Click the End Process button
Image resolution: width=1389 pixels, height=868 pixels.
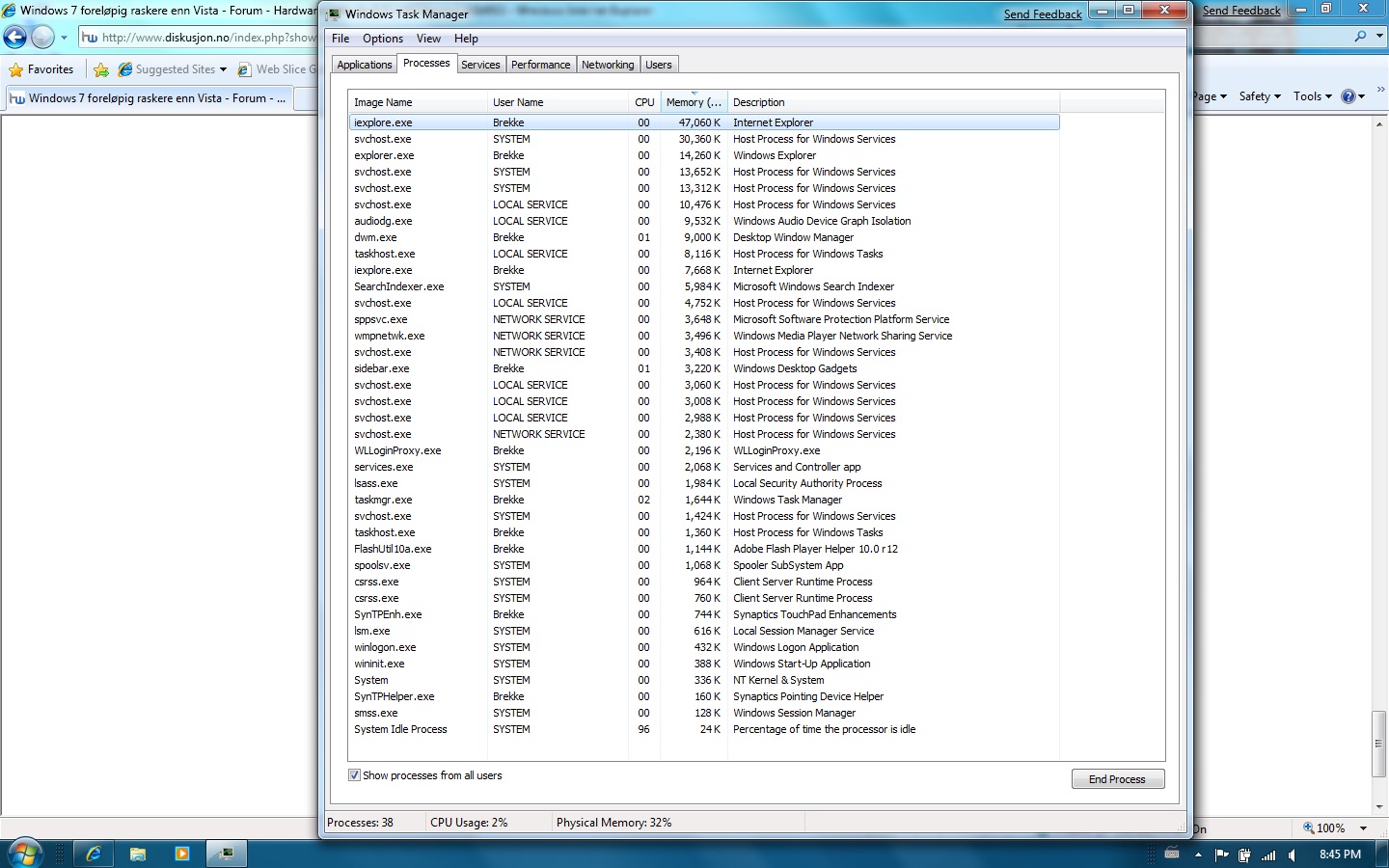[1118, 779]
